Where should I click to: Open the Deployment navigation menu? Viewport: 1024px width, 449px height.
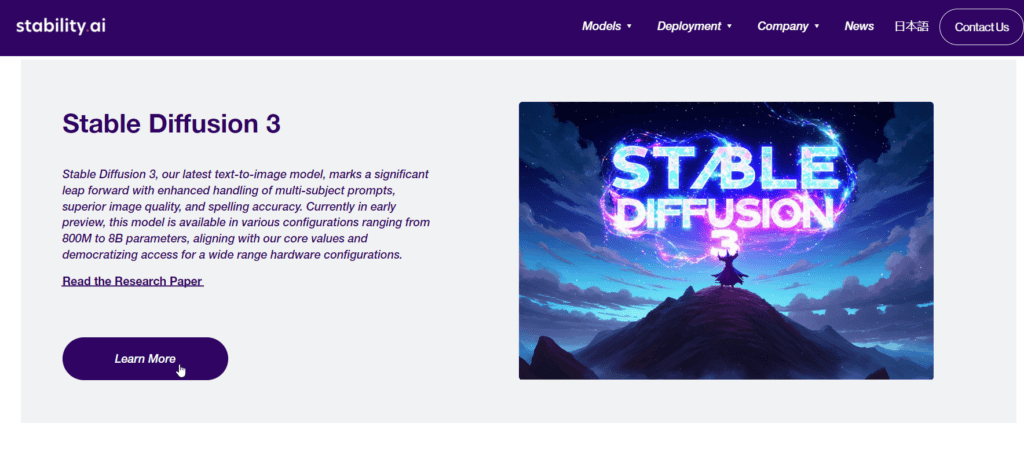coord(694,27)
